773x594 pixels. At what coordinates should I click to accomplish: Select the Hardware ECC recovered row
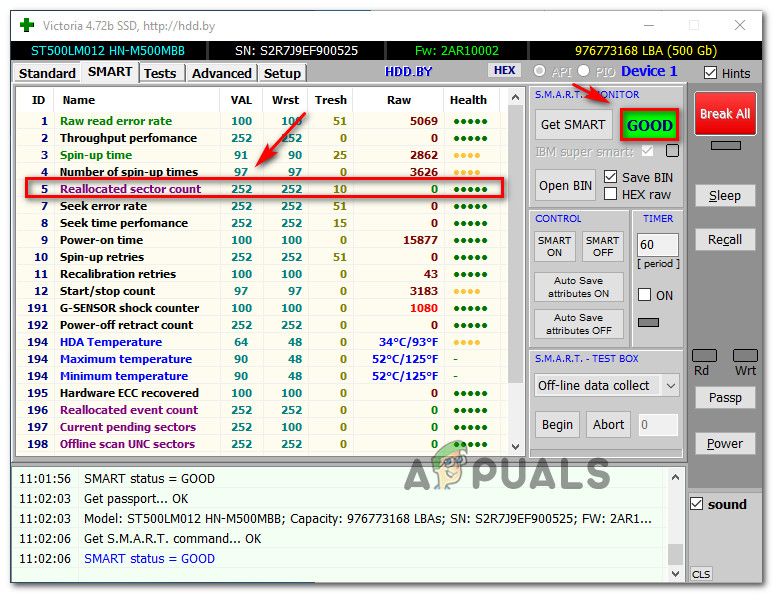click(x=259, y=393)
